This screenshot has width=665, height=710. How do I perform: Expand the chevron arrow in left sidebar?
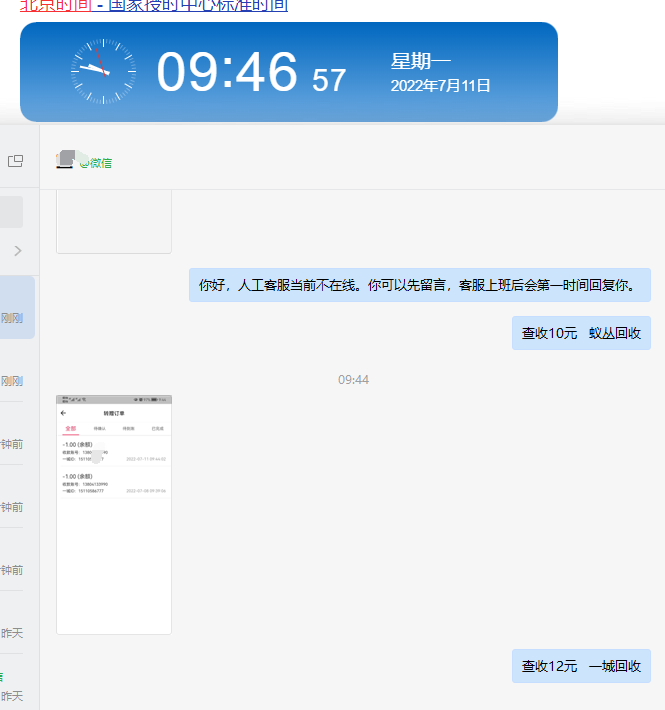pyautogui.click(x=17, y=250)
